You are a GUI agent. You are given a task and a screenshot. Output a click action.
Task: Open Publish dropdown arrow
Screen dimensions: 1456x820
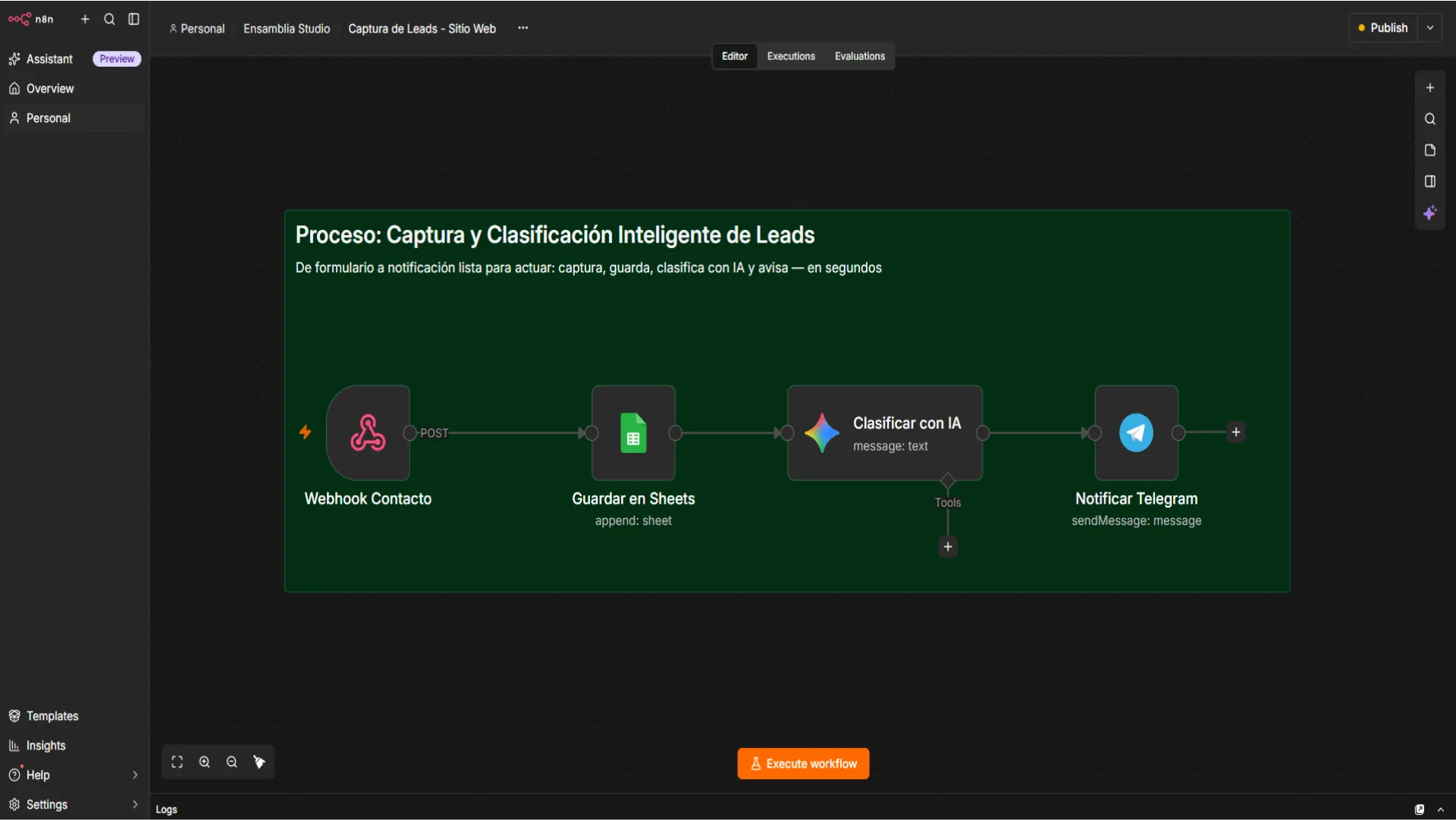pyautogui.click(x=1430, y=28)
